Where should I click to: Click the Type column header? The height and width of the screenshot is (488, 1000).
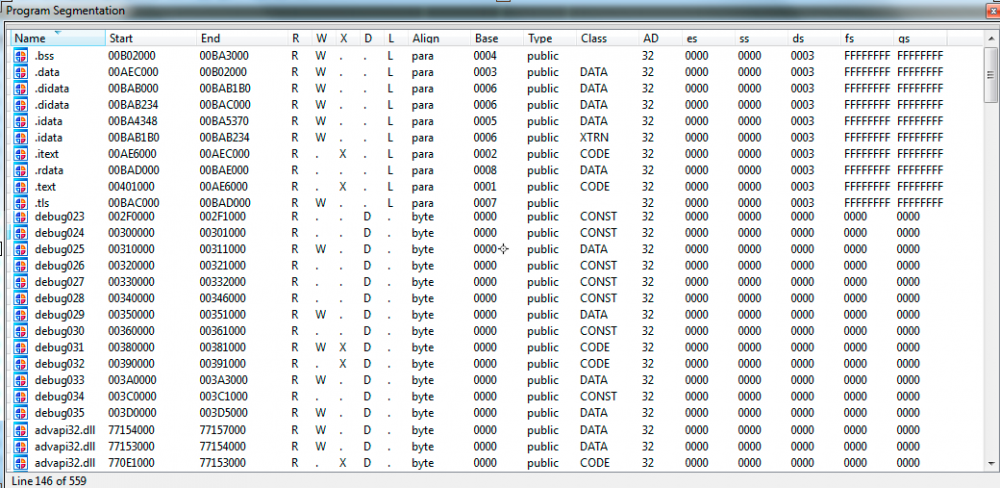point(540,38)
